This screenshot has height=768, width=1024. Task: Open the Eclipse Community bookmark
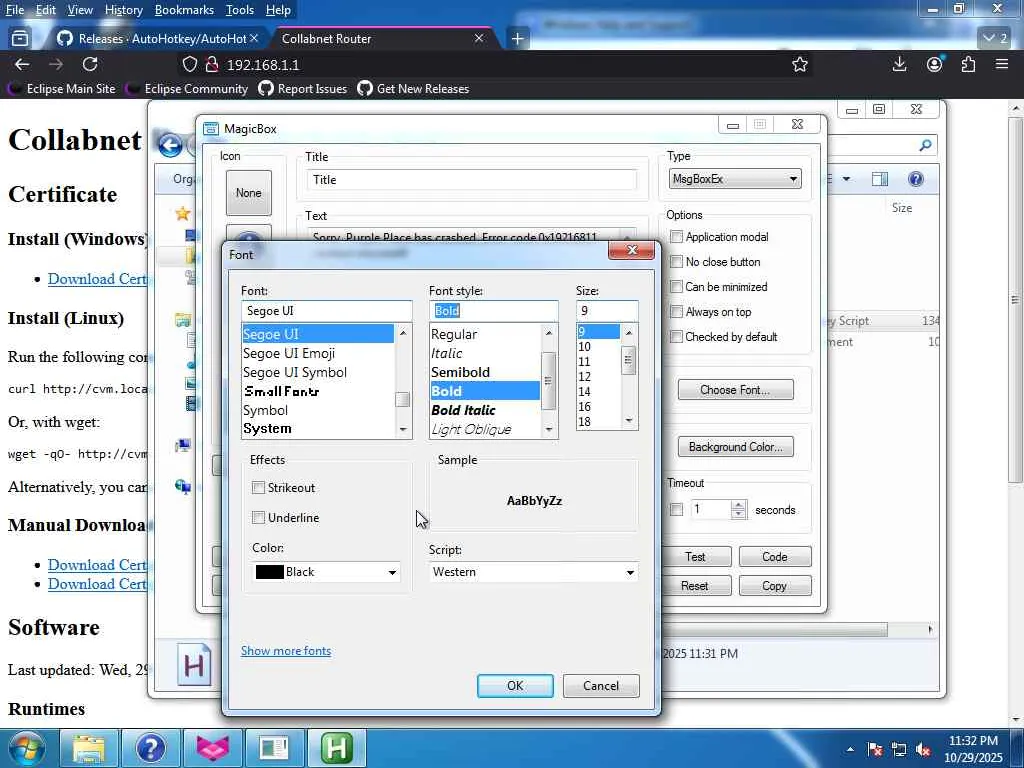(x=188, y=89)
